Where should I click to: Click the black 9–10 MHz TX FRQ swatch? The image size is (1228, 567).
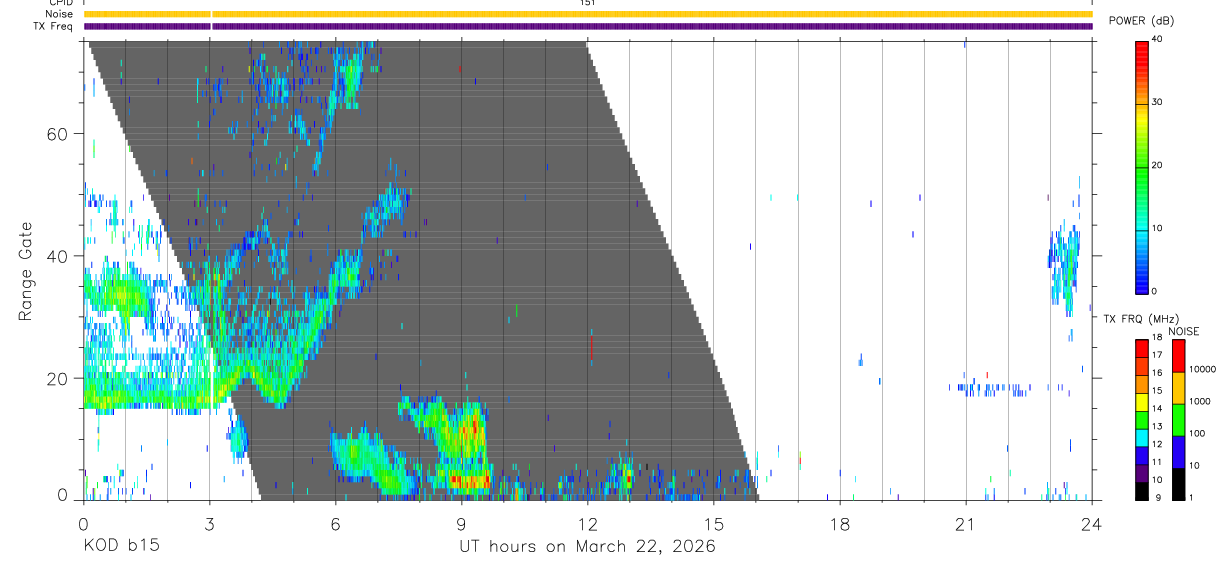(1141, 491)
